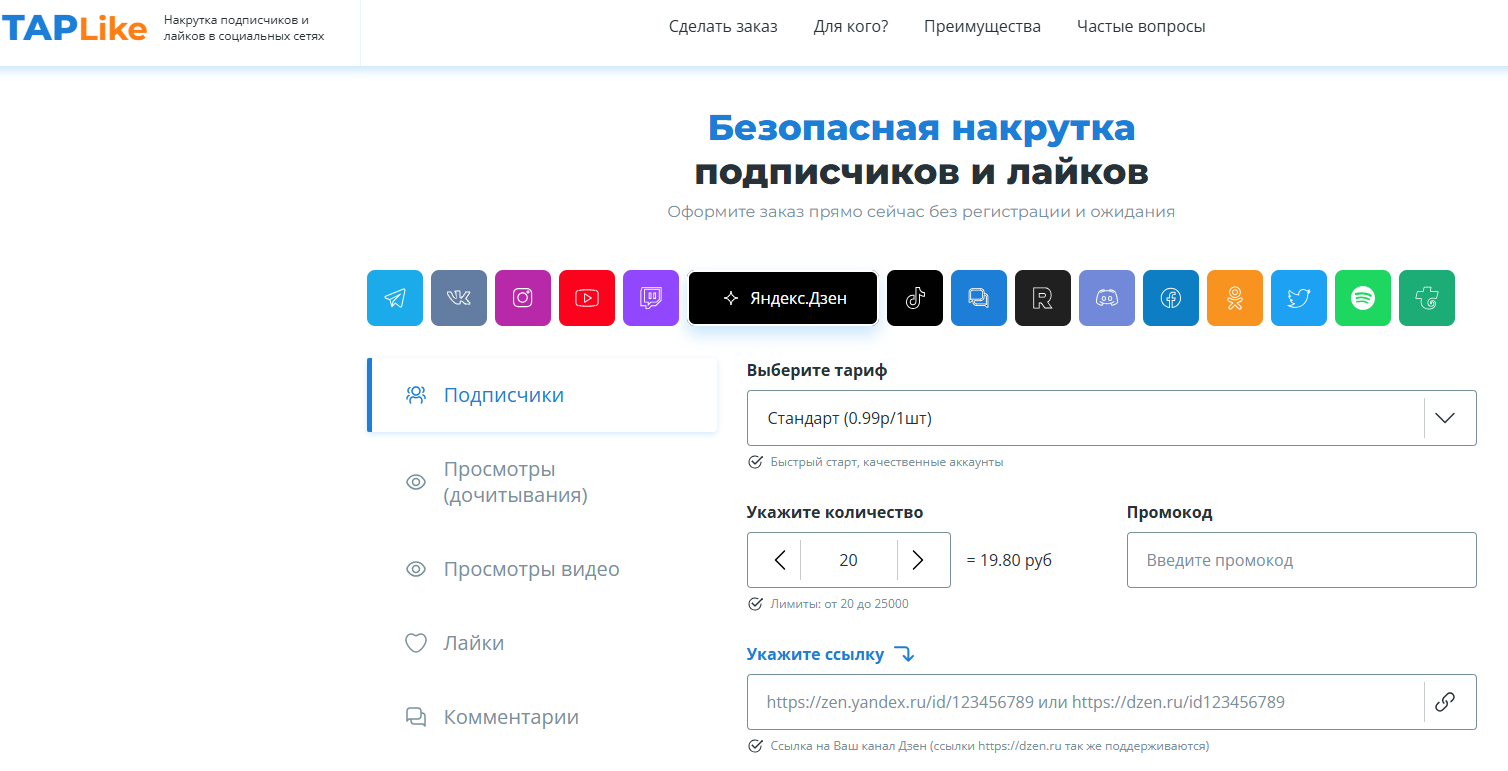The width and height of the screenshot is (1508, 771).
Task: Select the Facebook icon
Action: [1171, 298]
